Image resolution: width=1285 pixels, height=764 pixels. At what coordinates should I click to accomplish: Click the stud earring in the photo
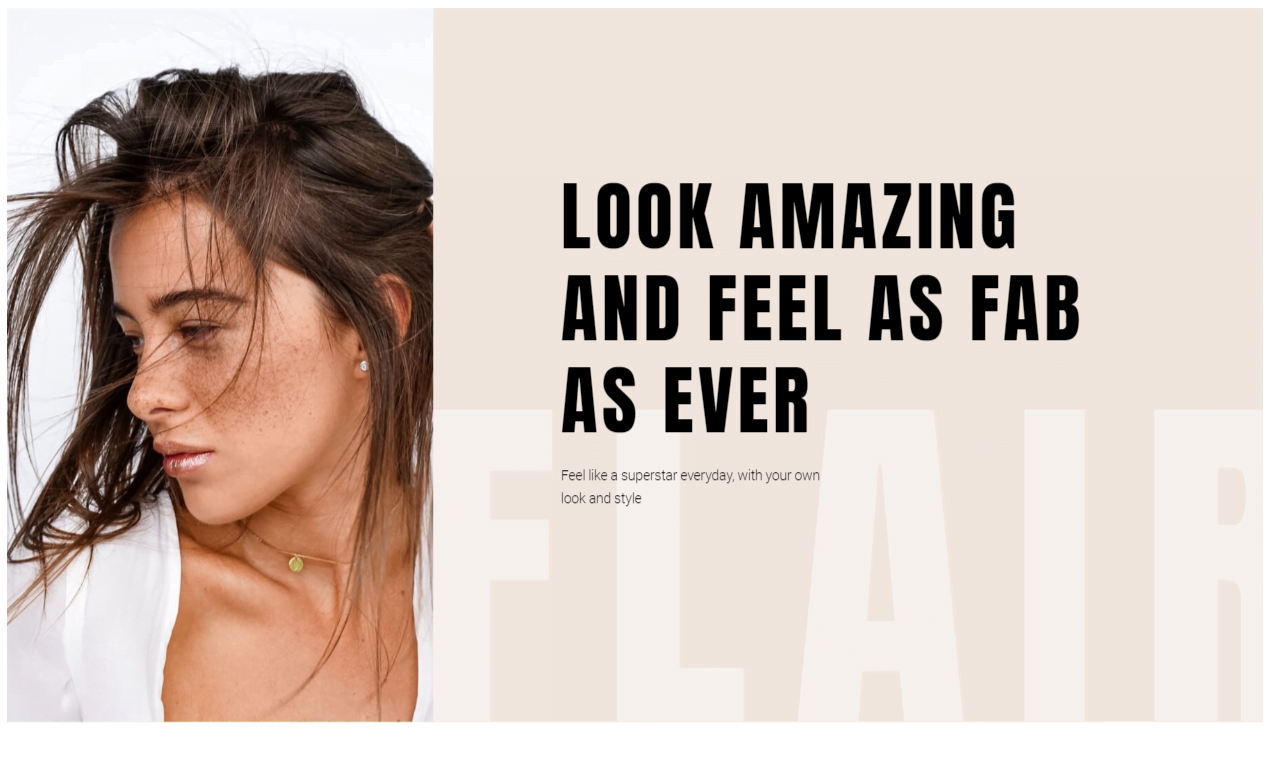(363, 366)
